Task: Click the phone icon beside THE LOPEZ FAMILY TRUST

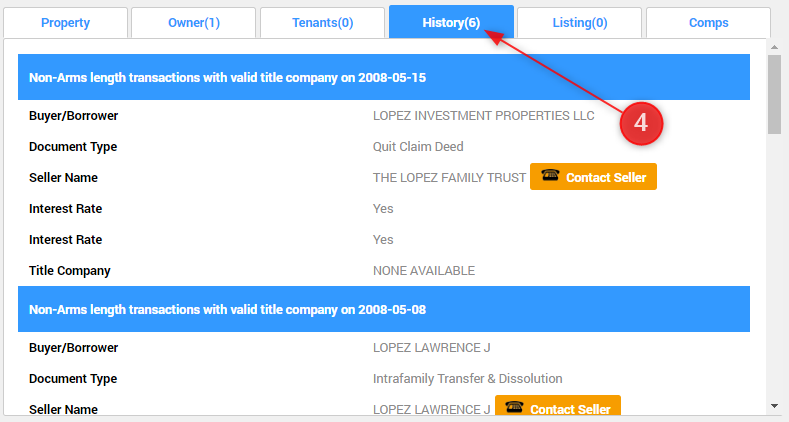Action: (549, 177)
